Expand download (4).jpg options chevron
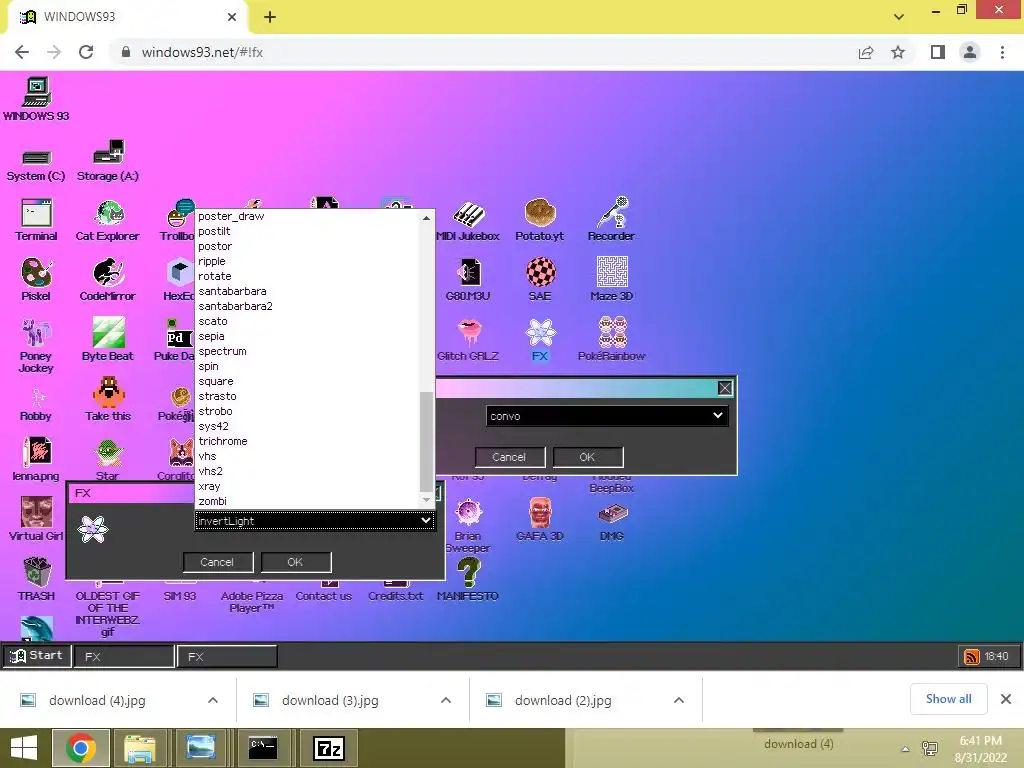This screenshot has height=768, width=1024. [x=213, y=700]
